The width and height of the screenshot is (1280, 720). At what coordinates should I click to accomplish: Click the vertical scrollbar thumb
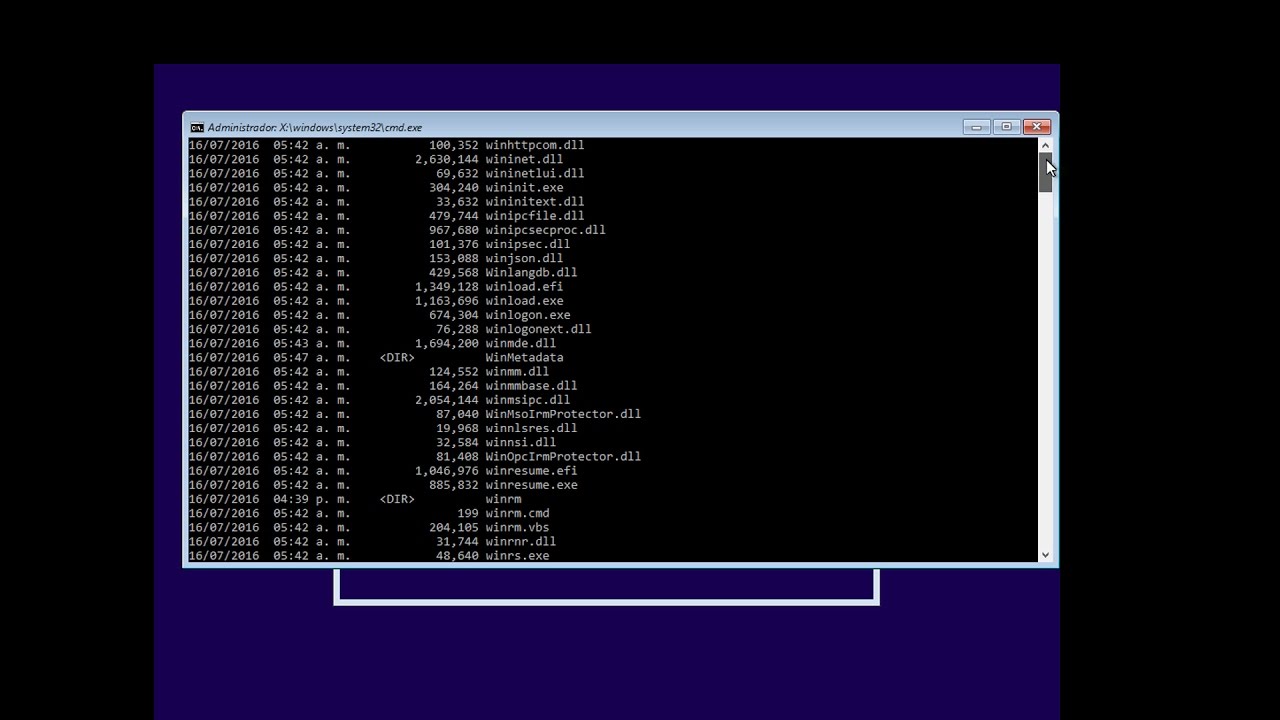click(x=1045, y=172)
